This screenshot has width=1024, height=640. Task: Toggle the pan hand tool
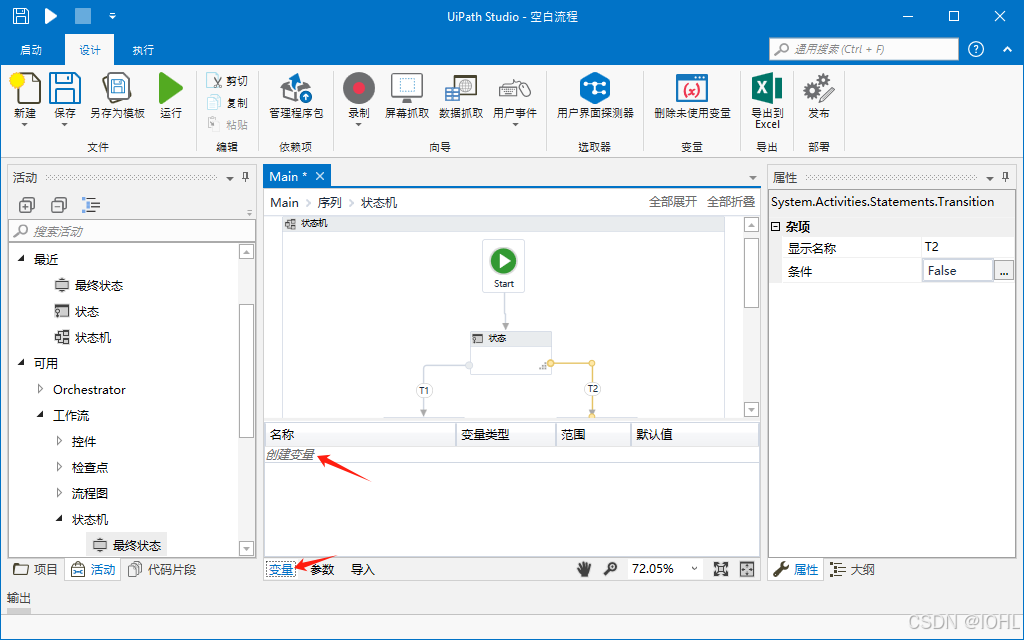pos(583,569)
